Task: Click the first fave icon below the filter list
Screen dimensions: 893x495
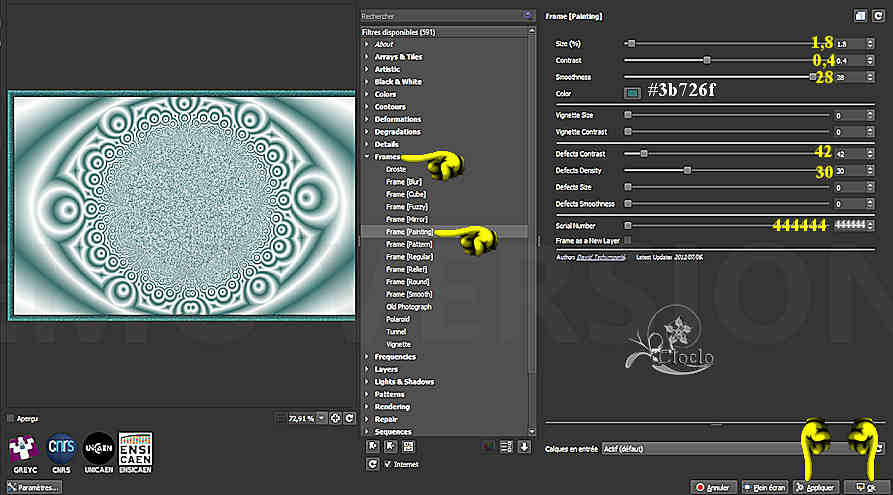Action: [x=373, y=446]
